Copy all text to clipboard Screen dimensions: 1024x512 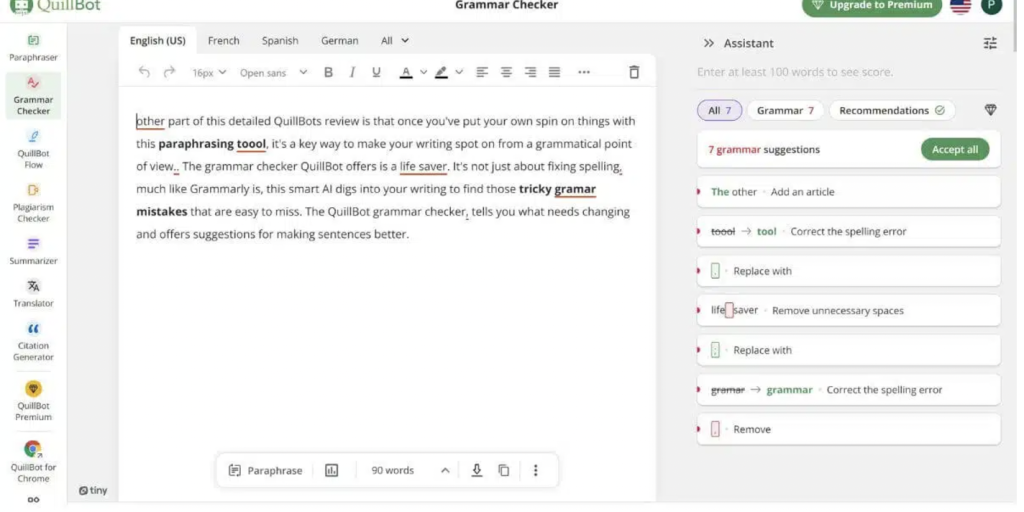504,470
